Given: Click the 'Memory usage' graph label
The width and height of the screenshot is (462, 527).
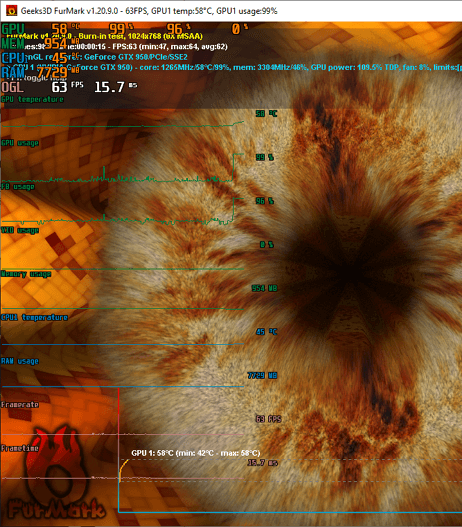Looking at the screenshot, I should click(26, 274).
